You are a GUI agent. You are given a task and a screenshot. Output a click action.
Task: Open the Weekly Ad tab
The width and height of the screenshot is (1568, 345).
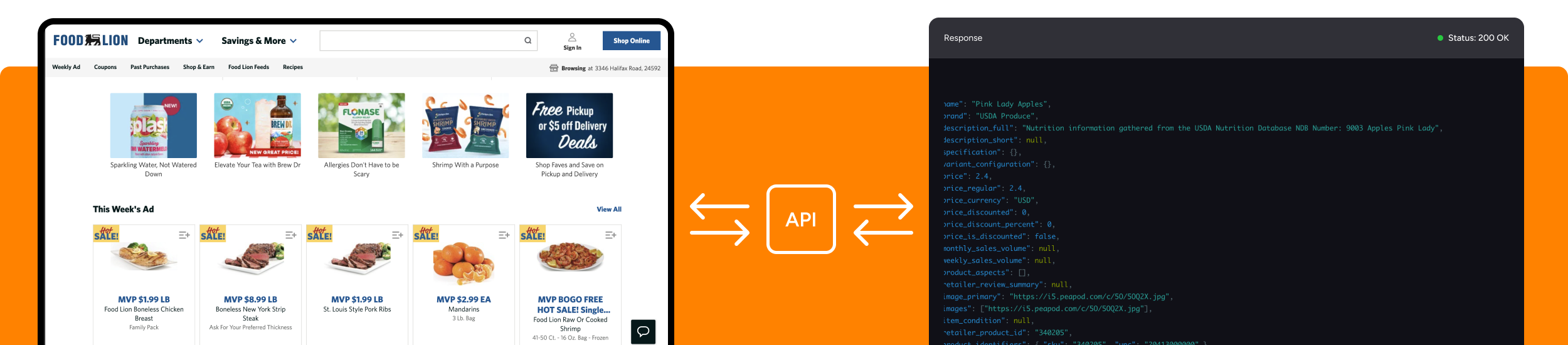(66, 67)
